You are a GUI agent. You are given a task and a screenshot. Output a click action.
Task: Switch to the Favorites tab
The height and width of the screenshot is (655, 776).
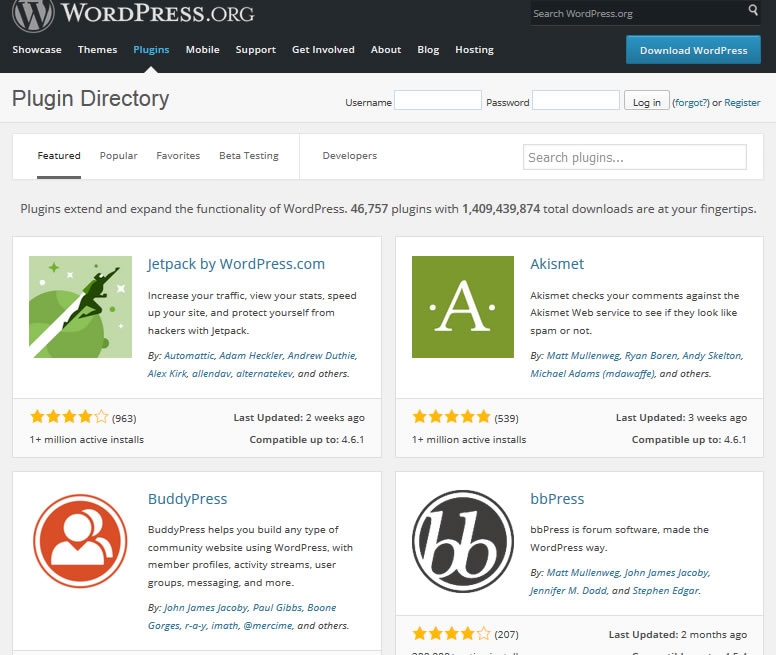[x=178, y=155]
